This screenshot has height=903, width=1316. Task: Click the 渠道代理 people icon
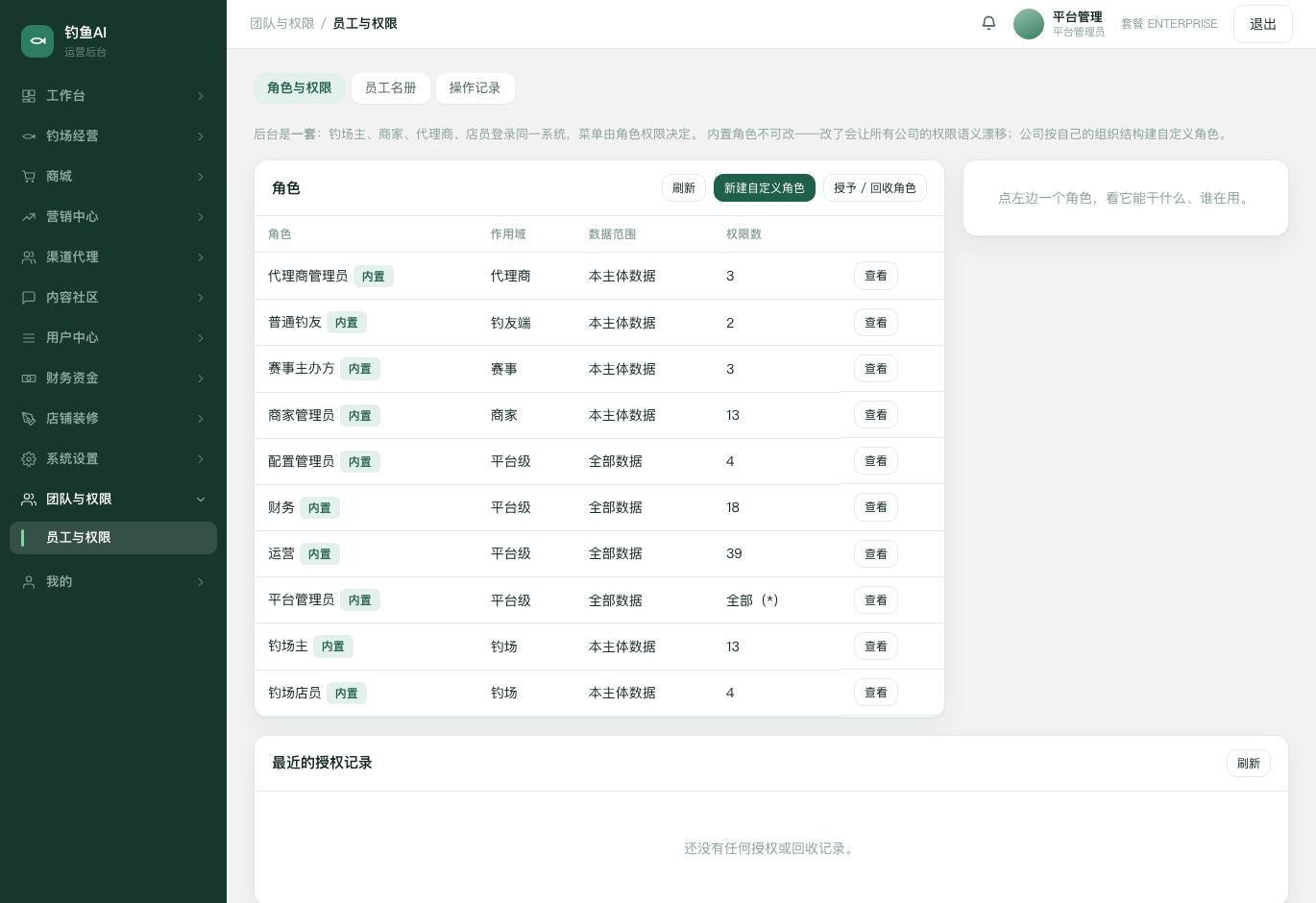point(29,257)
